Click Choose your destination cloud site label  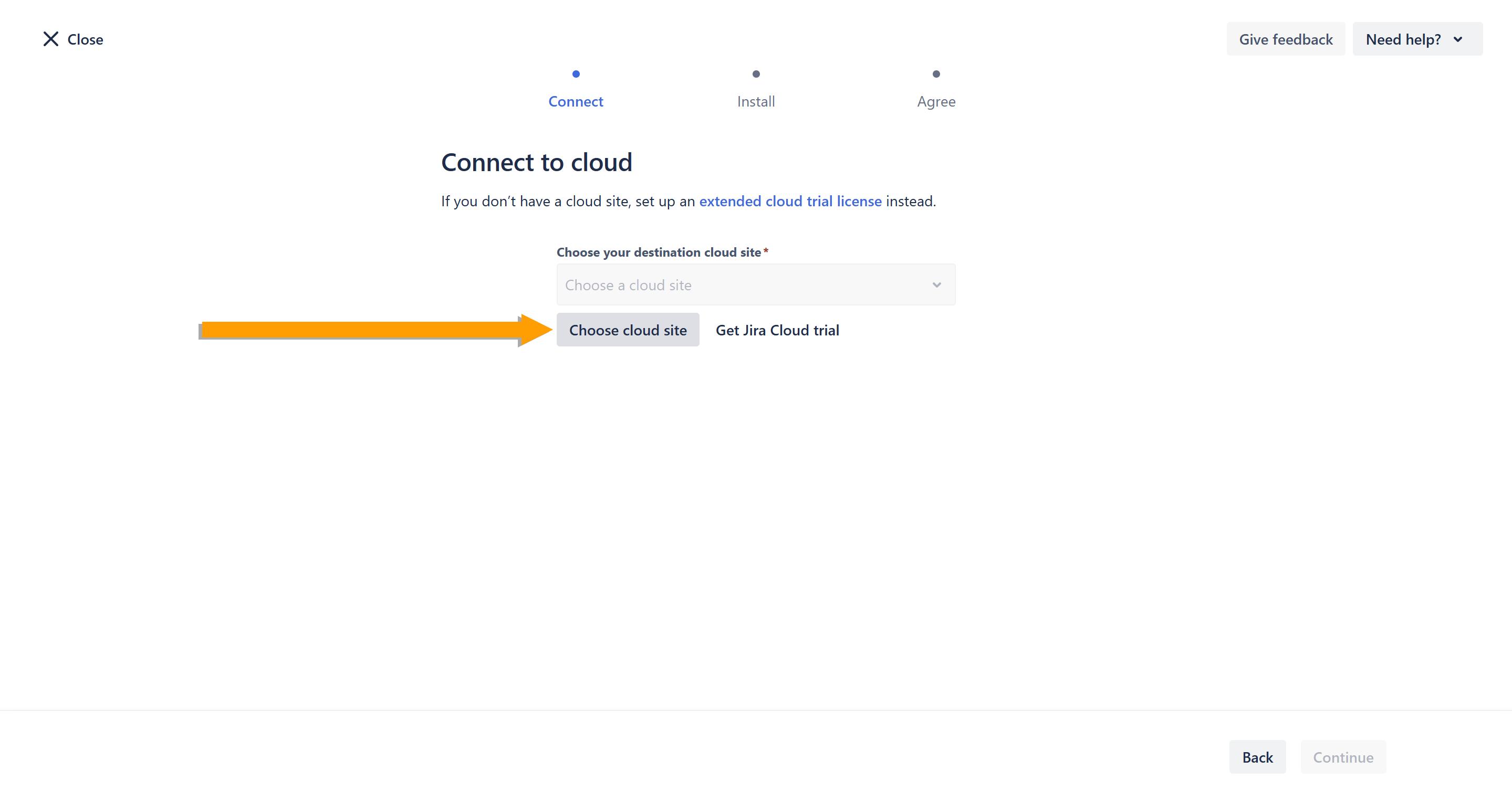click(x=659, y=252)
